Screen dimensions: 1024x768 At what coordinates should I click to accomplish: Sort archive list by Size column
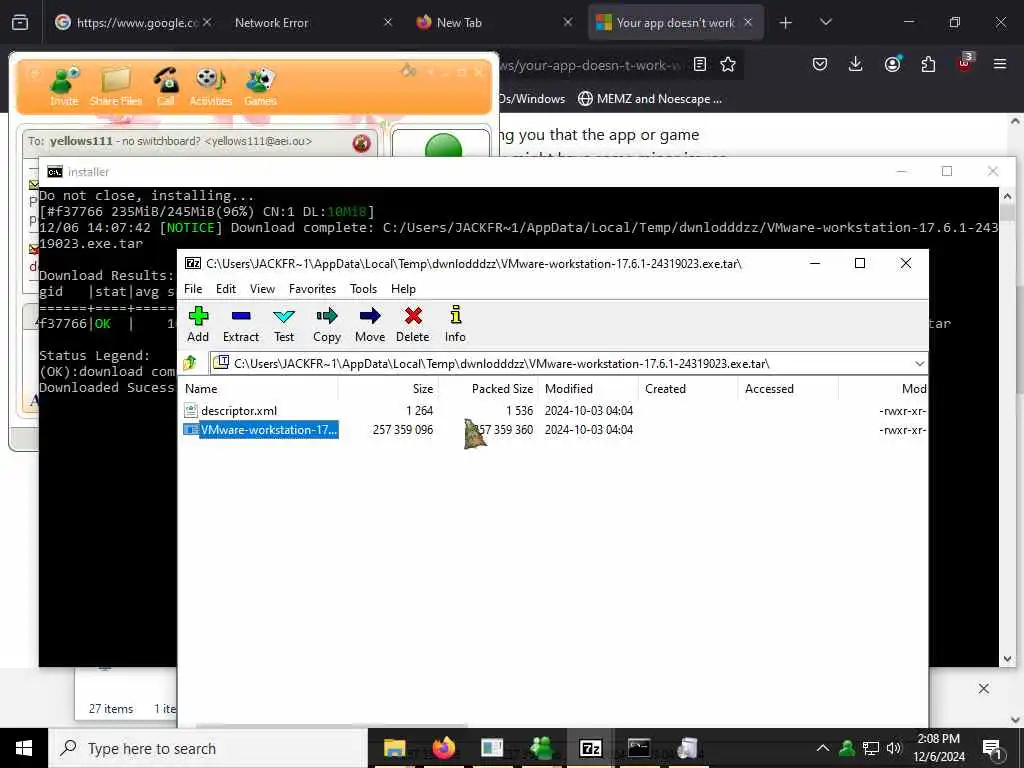point(388,389)
